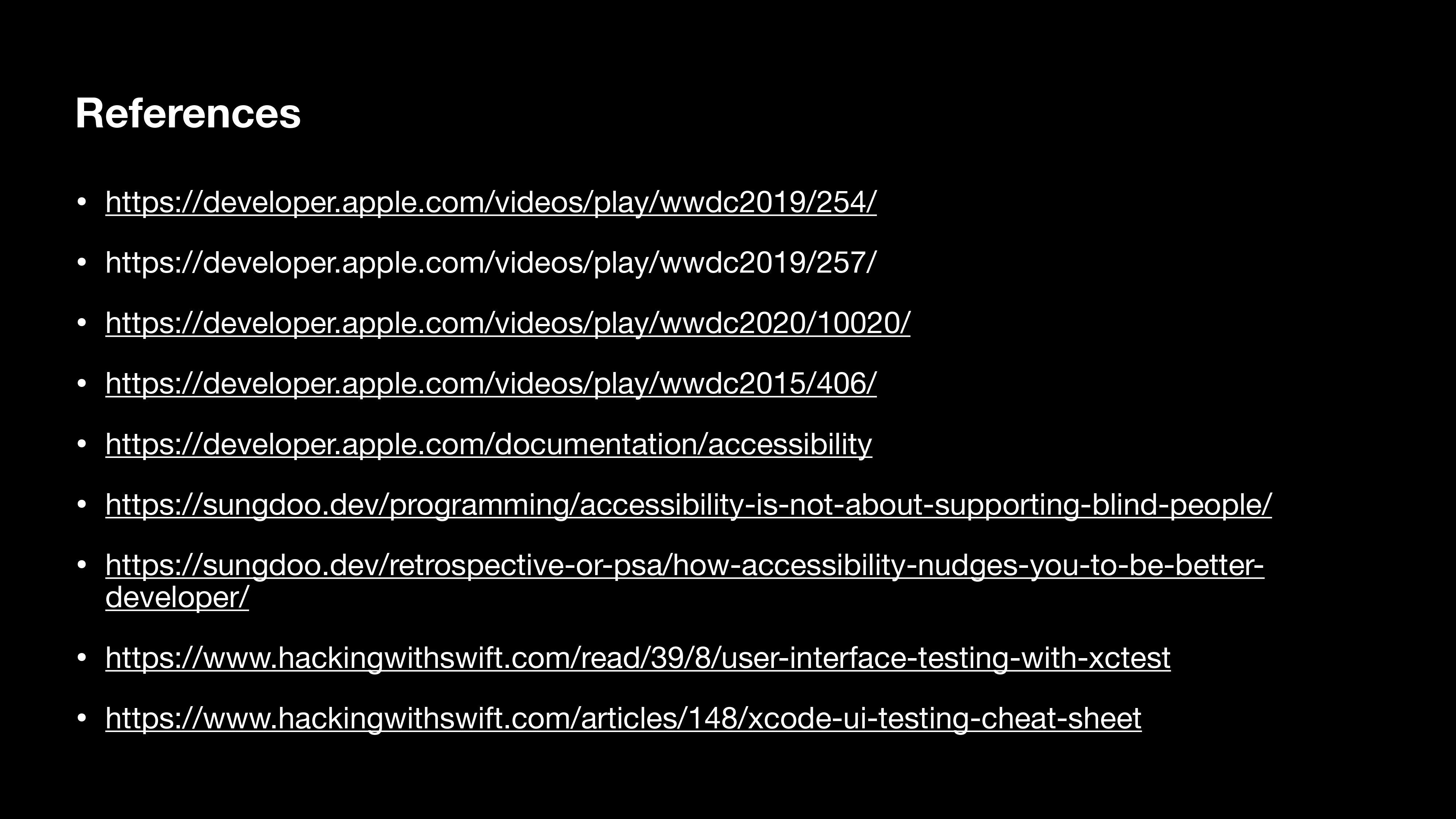Click bullet beside sungdoo.dev programming link
The height and width of the screenshot is (819, 1456).
[x=82, y=505]
